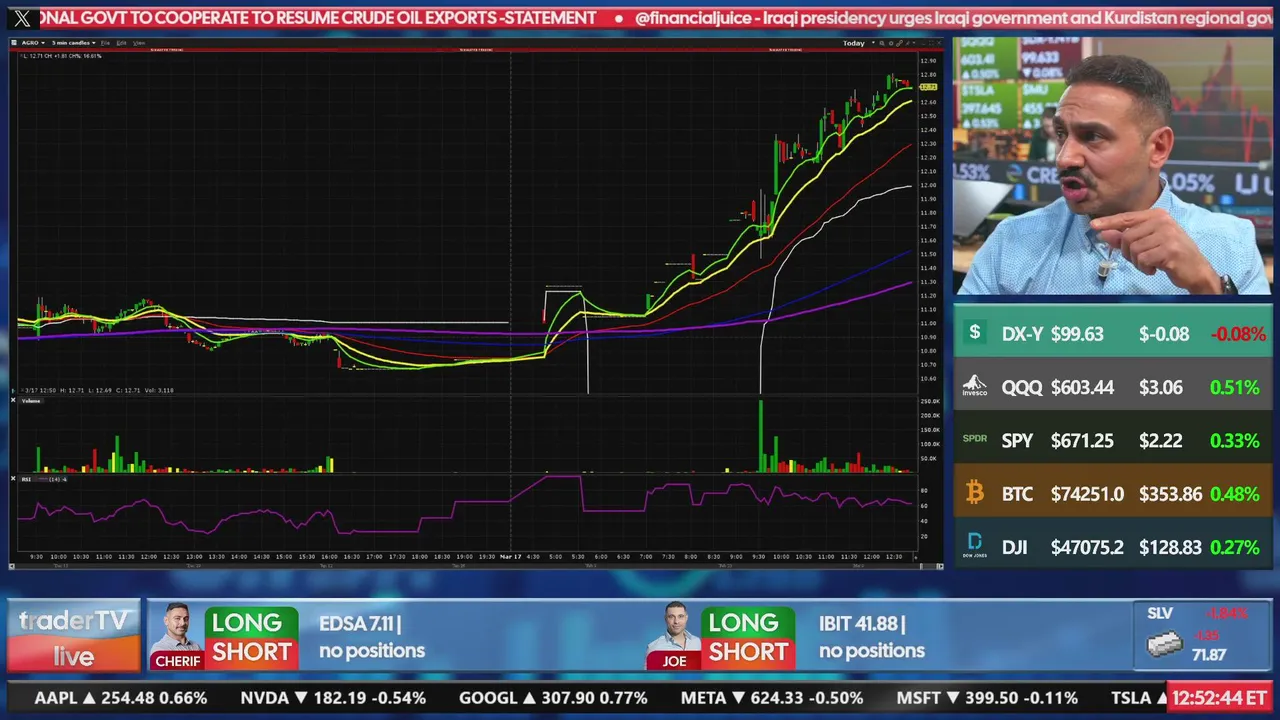Click the Bitcoin icon beside BTC
Image resolution: width=1280 pixels, height=720 pixels.
tap(975, 493)
